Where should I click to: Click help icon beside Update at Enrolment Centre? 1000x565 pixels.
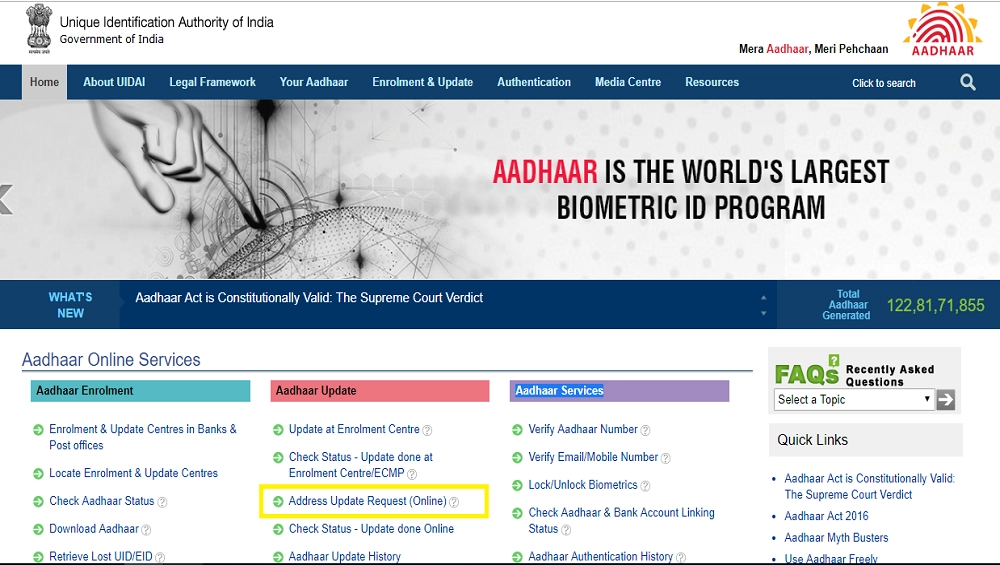[428, 430]
